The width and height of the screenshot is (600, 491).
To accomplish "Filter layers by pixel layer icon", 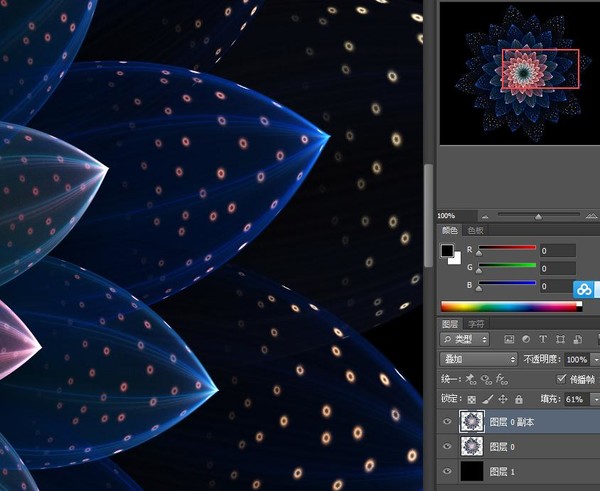I will coord(509,339).
